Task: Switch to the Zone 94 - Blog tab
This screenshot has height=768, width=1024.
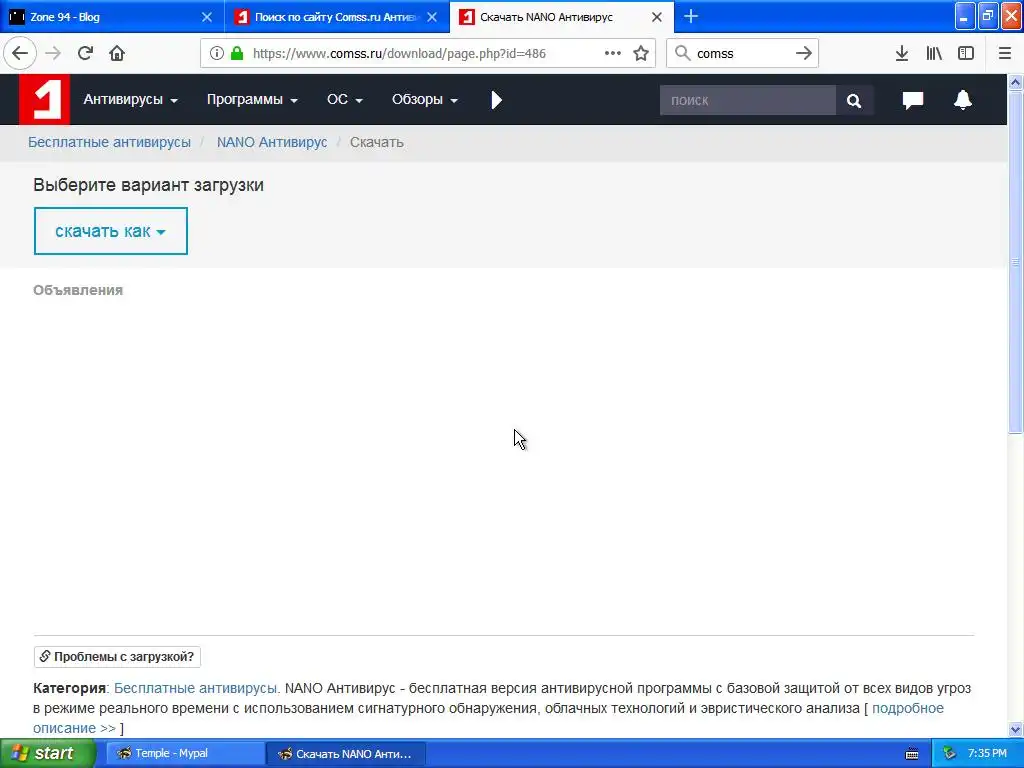Action: tap(111, 17)
